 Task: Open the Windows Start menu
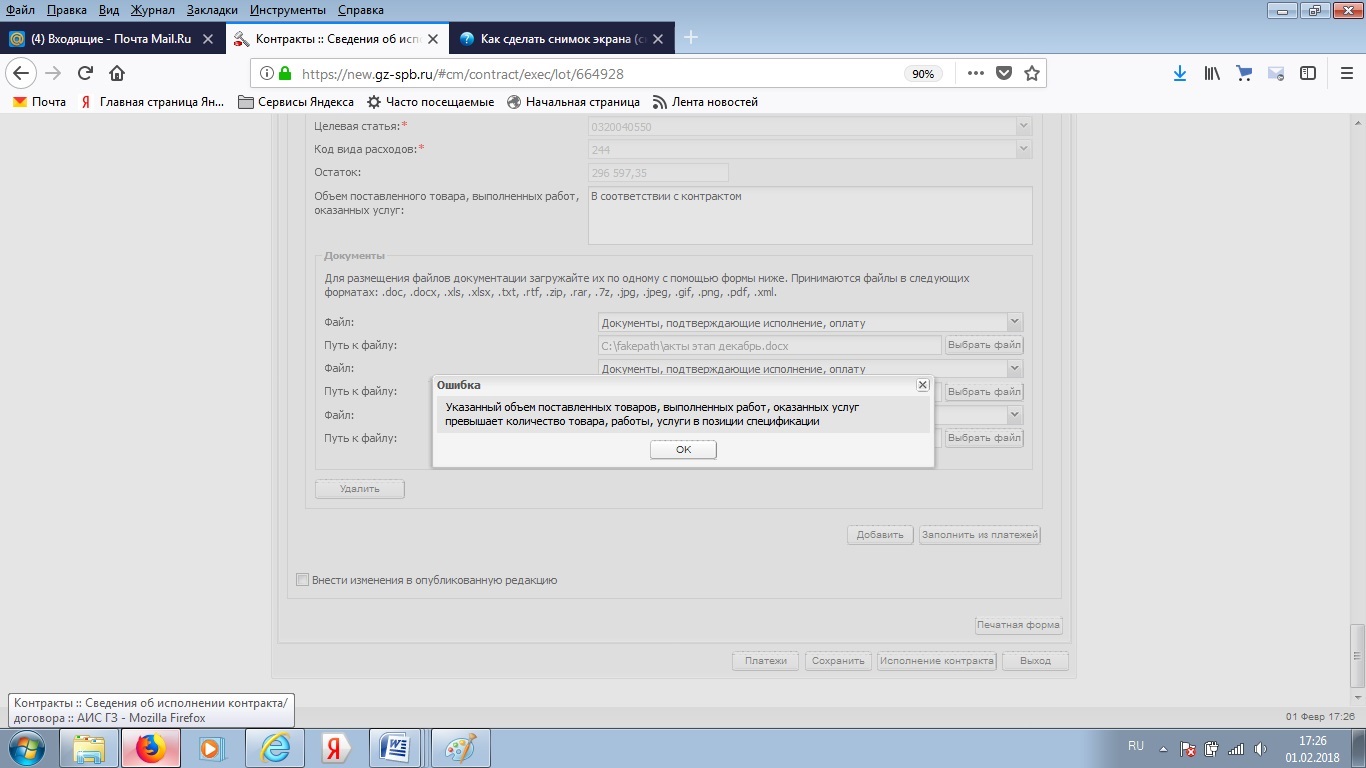point(25,748)
